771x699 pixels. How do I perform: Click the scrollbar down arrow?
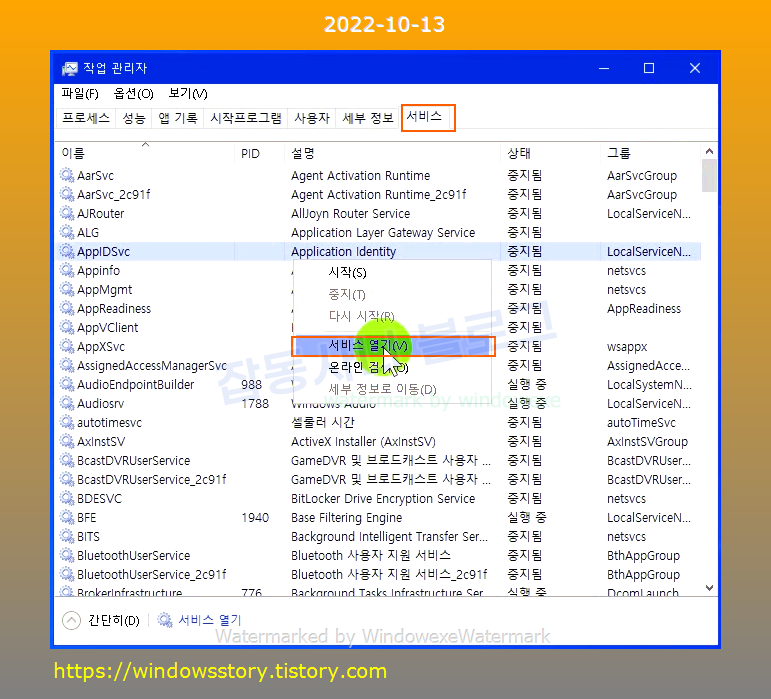pos(709,588)
